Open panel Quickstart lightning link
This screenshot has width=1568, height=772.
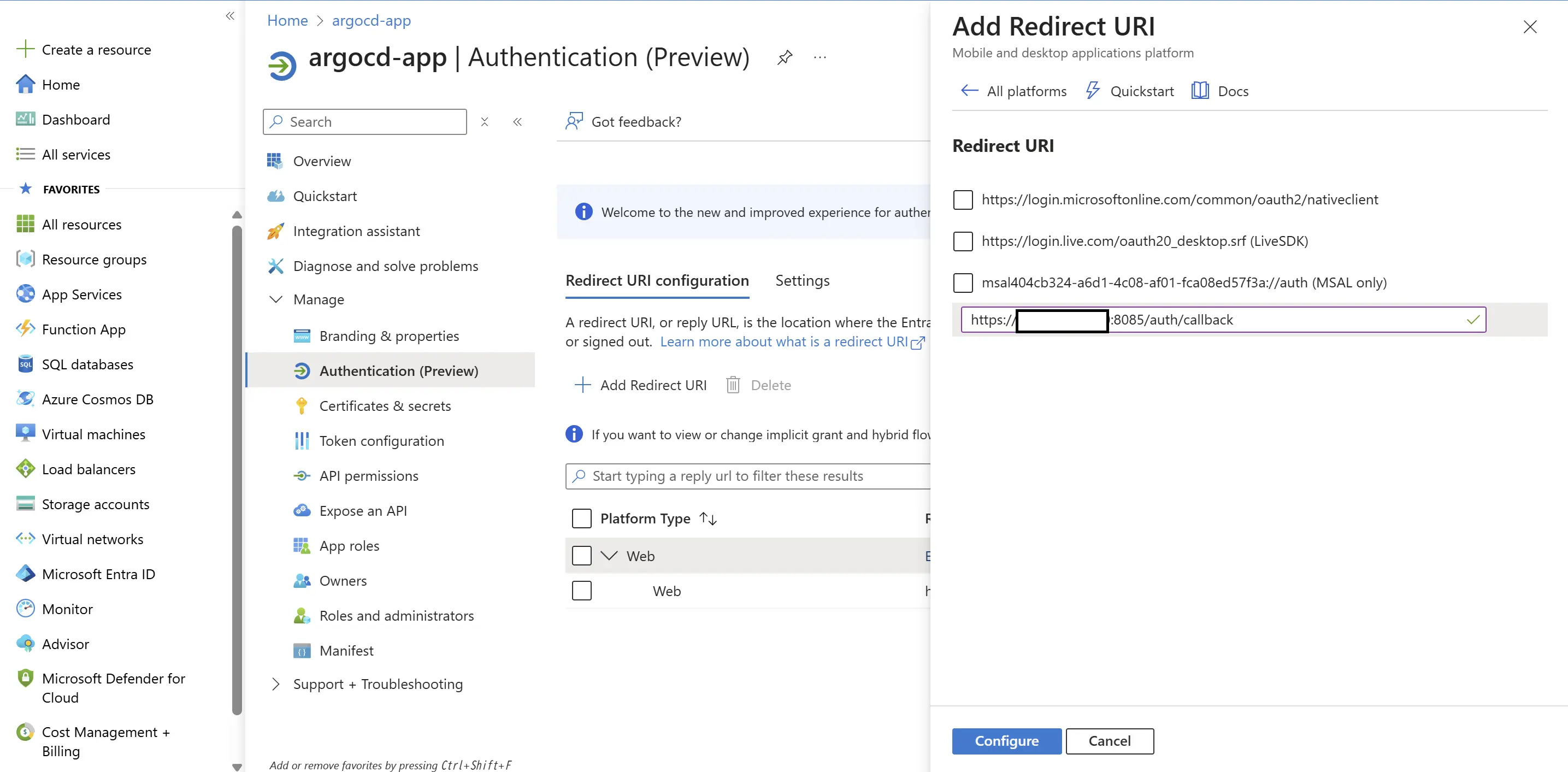[1130, 91]
